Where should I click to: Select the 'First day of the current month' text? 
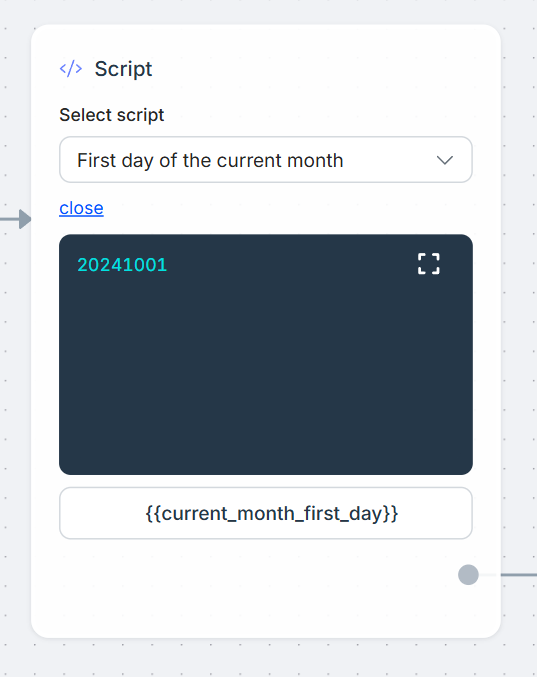(210, 161)
